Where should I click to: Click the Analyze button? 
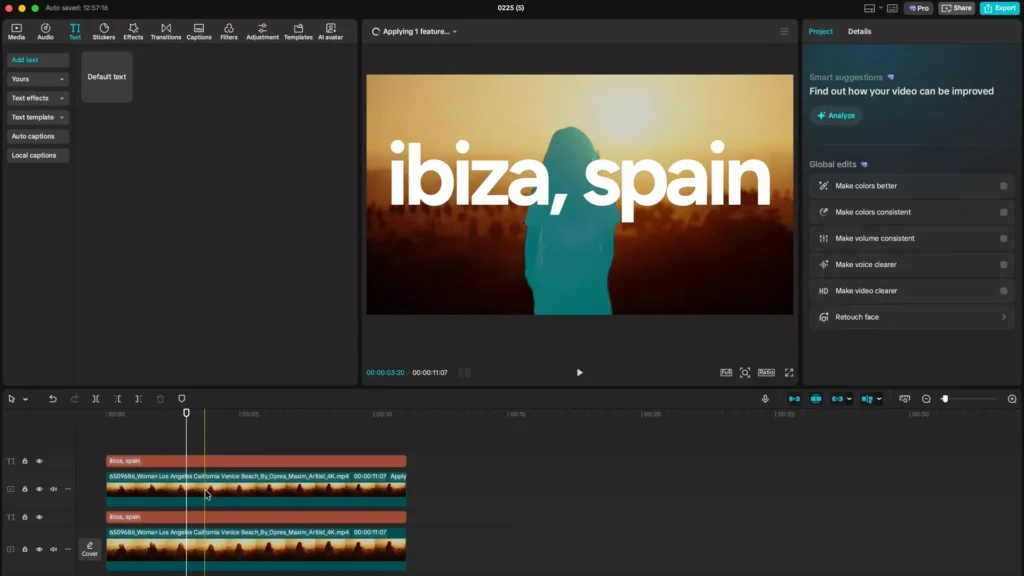[836, 116]
